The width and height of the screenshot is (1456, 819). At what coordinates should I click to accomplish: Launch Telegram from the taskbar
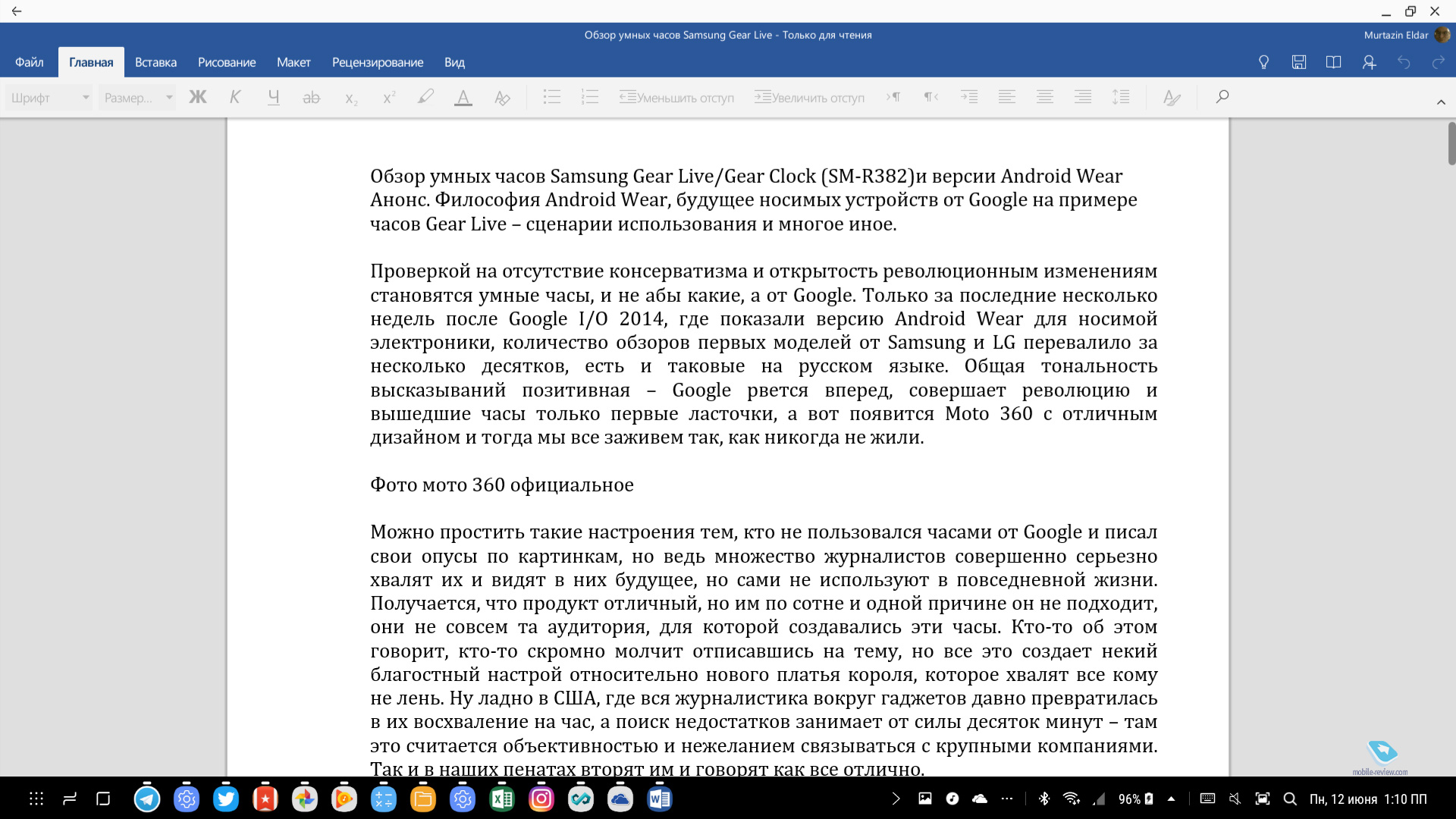147,799
